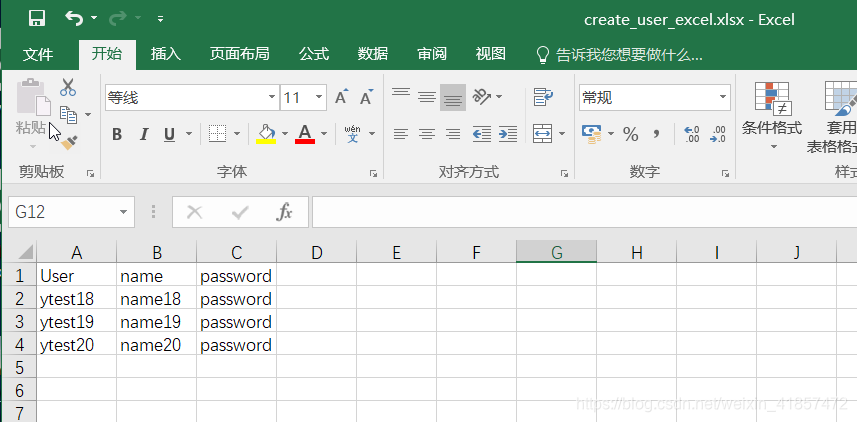Viewport: 857px width, 422px height.
Task: Open the 条件格式 conditional formatting button
Action: click(x=772, y=116)
